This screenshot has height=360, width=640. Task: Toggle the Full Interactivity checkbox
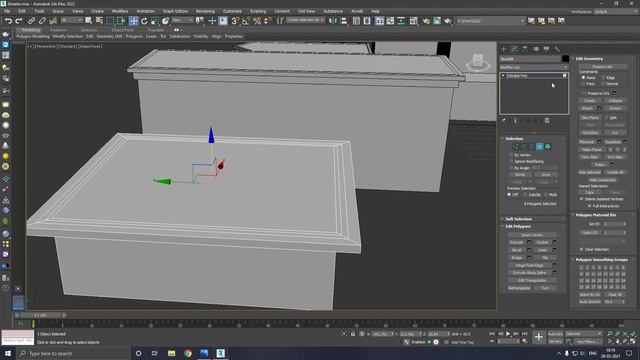(590, 206)
